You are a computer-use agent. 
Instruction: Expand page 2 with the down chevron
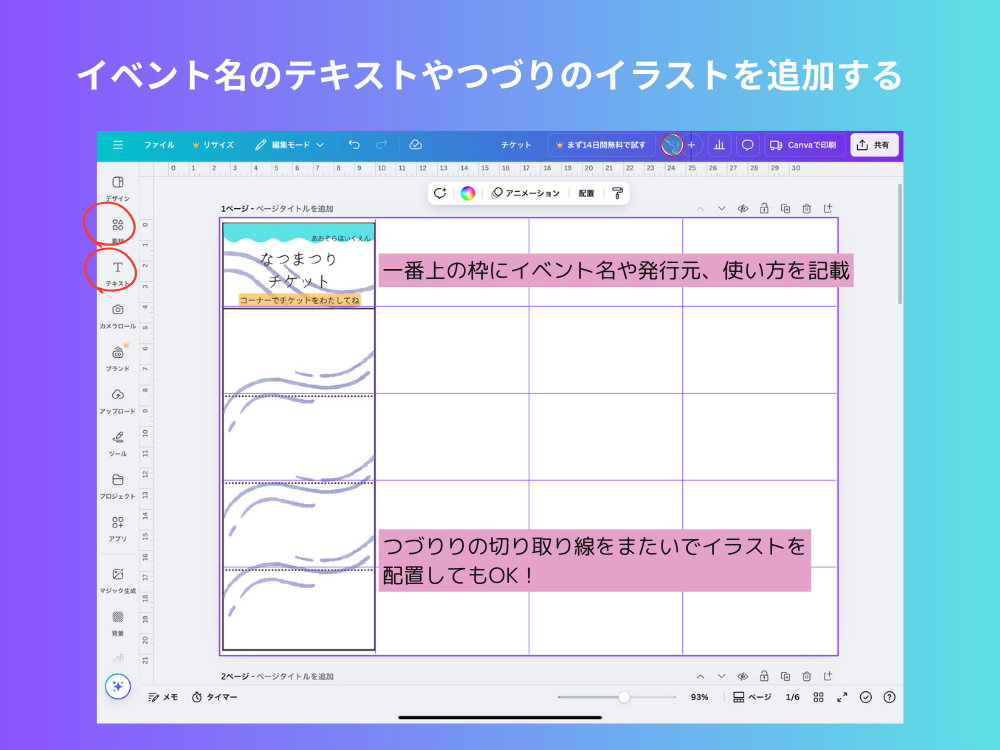723,676
